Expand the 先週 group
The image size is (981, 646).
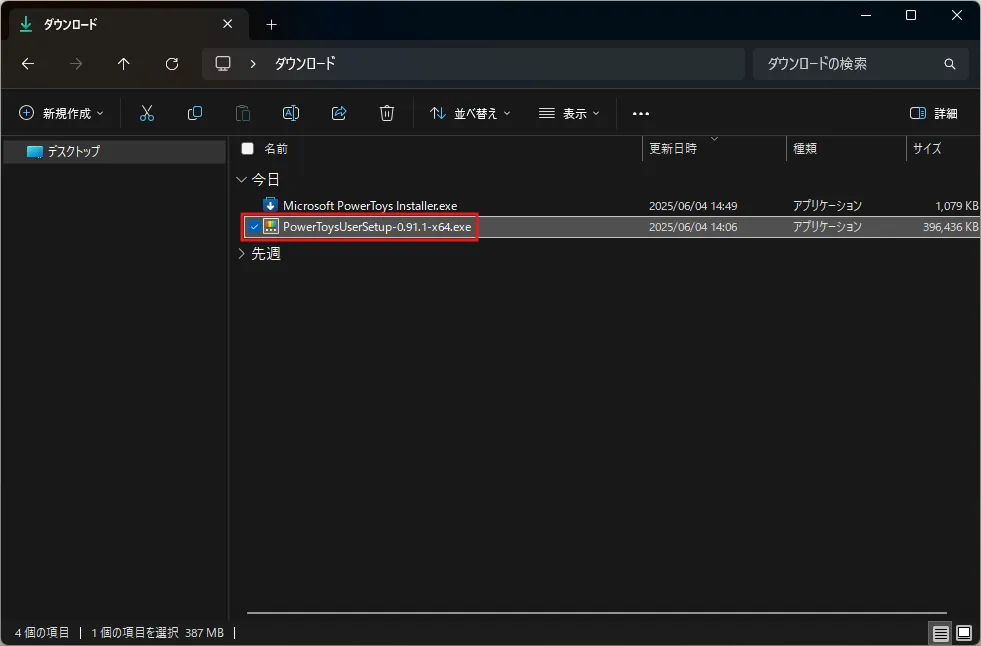point(241,253)
